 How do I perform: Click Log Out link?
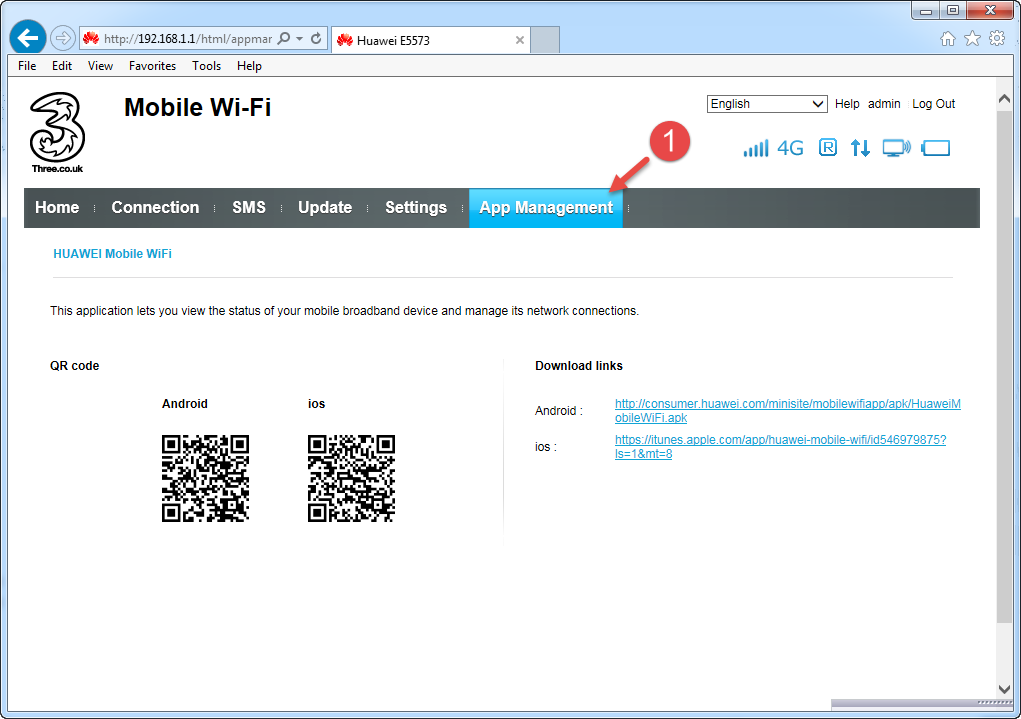coord(933,104)
